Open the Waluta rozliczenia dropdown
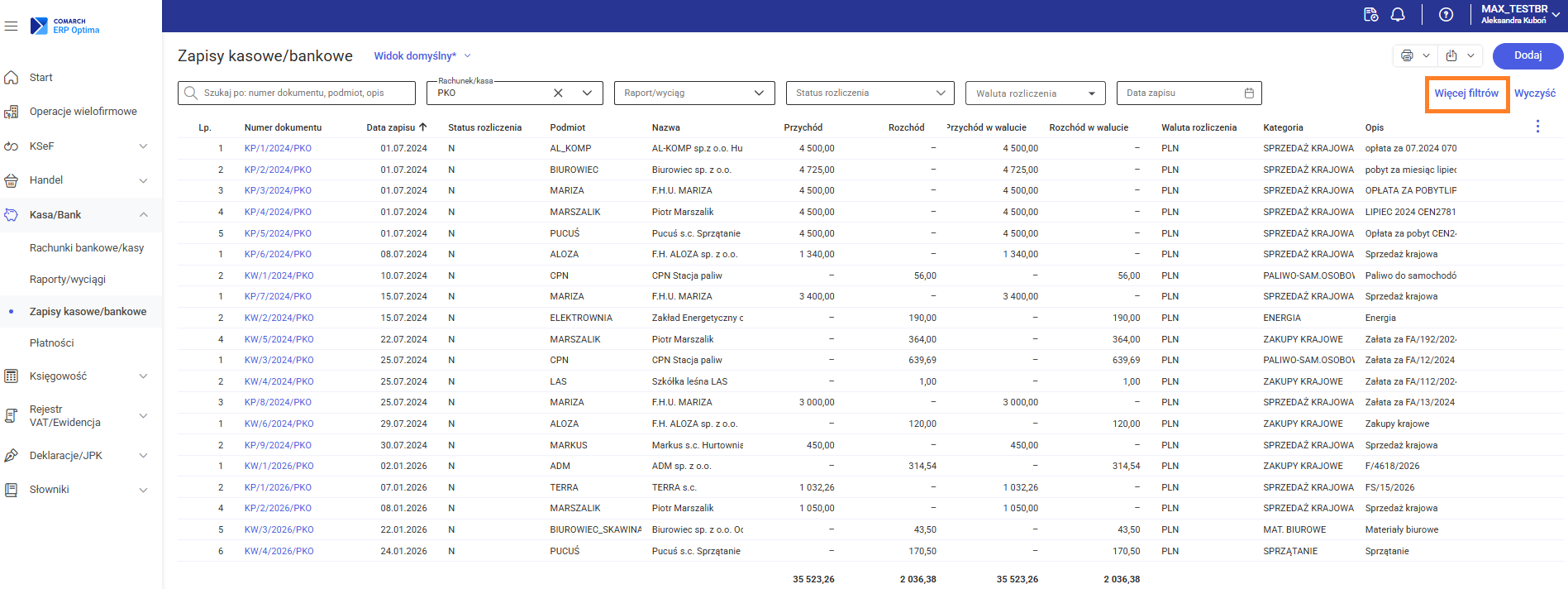 (1091, 93)
